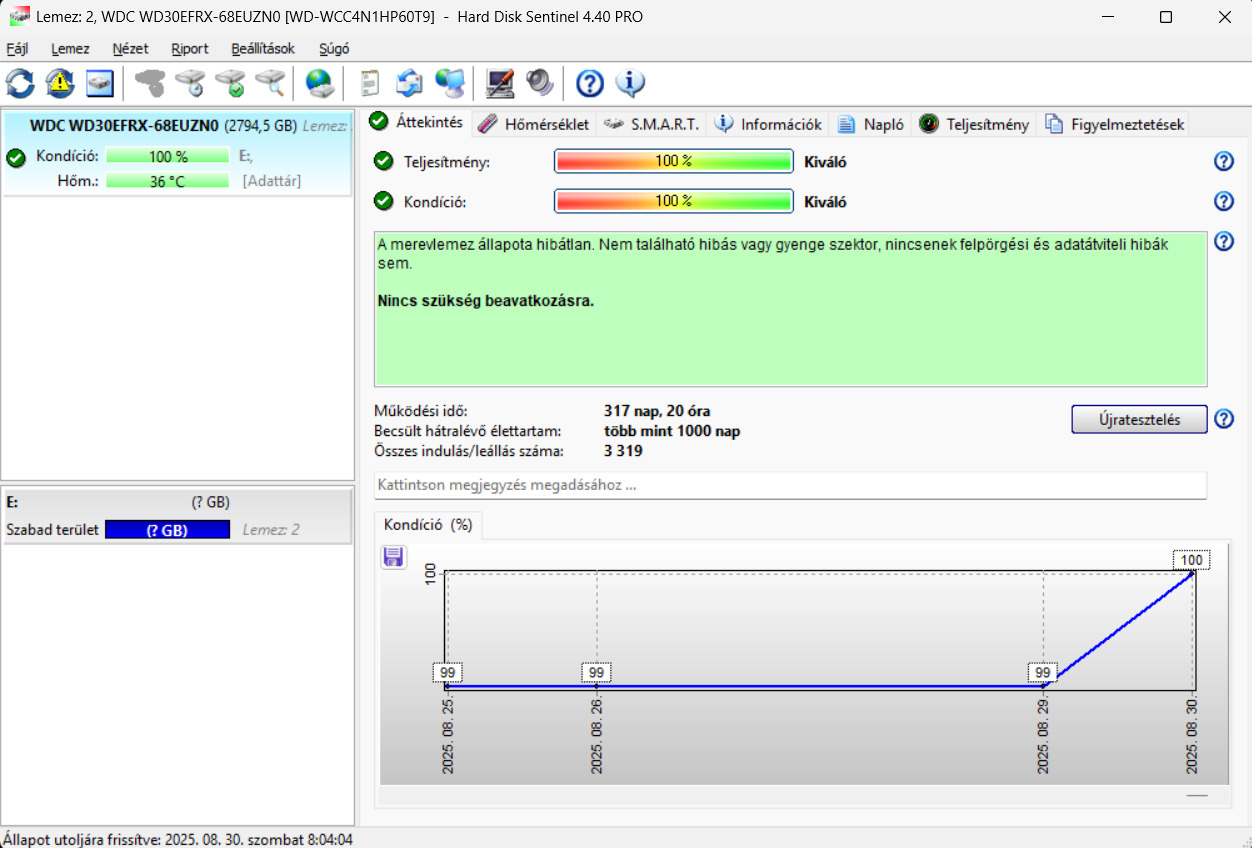Open the report notepad toolbar icon
Image resolution: width=1252 pixels, height=848 pixels.
(x=370, y=83)
